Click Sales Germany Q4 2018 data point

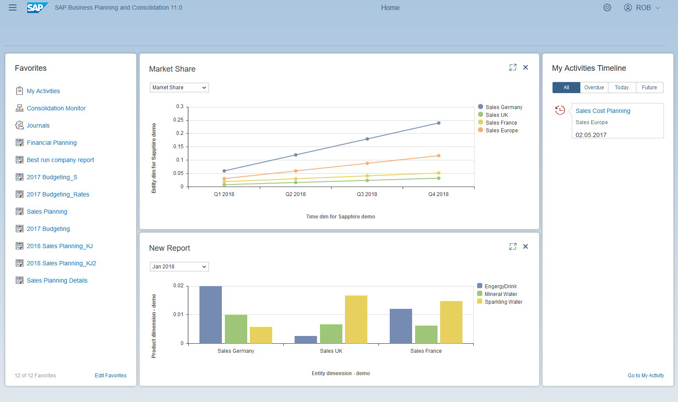point(438,123)
